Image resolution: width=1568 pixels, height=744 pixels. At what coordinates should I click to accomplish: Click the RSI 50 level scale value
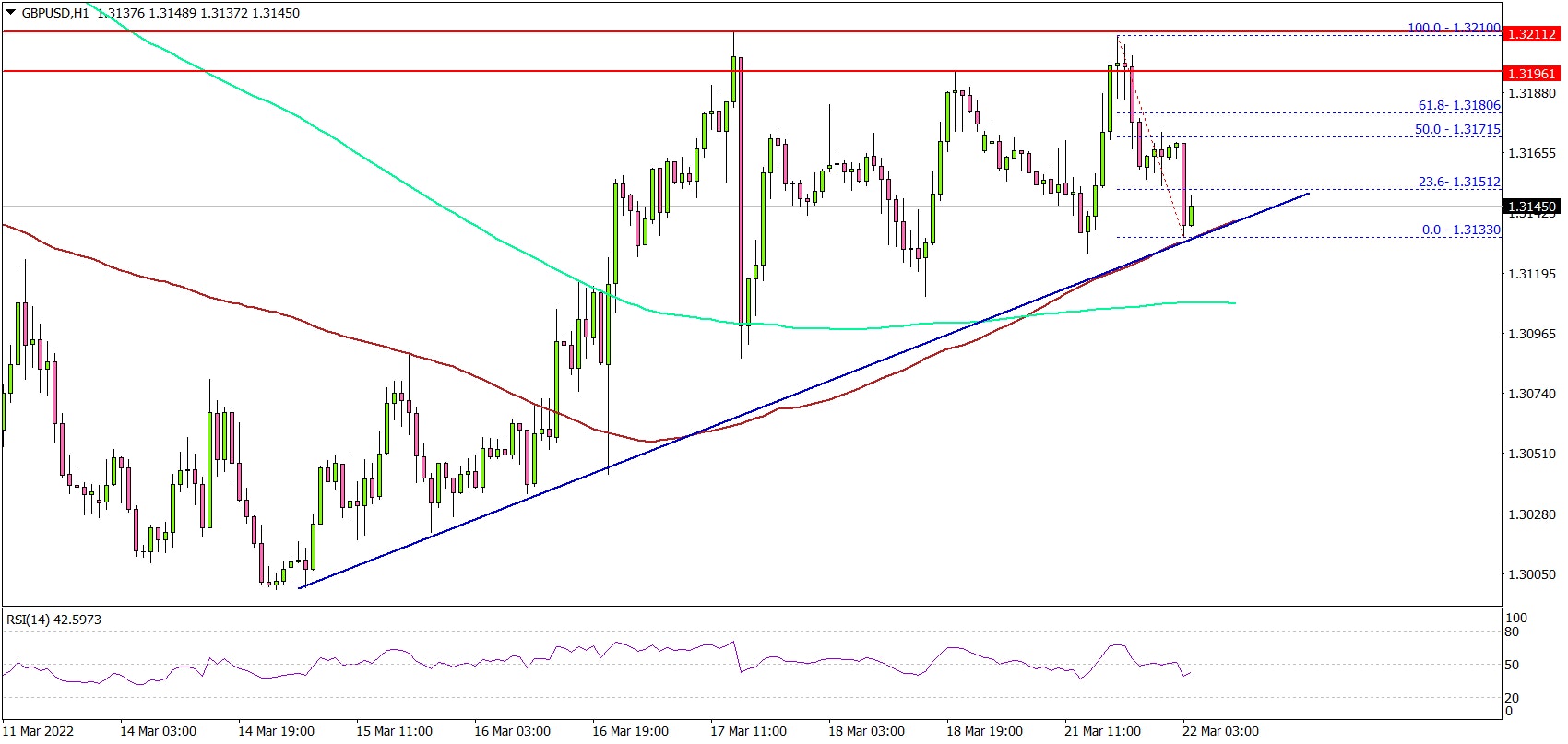click(x=1511, y=665)
